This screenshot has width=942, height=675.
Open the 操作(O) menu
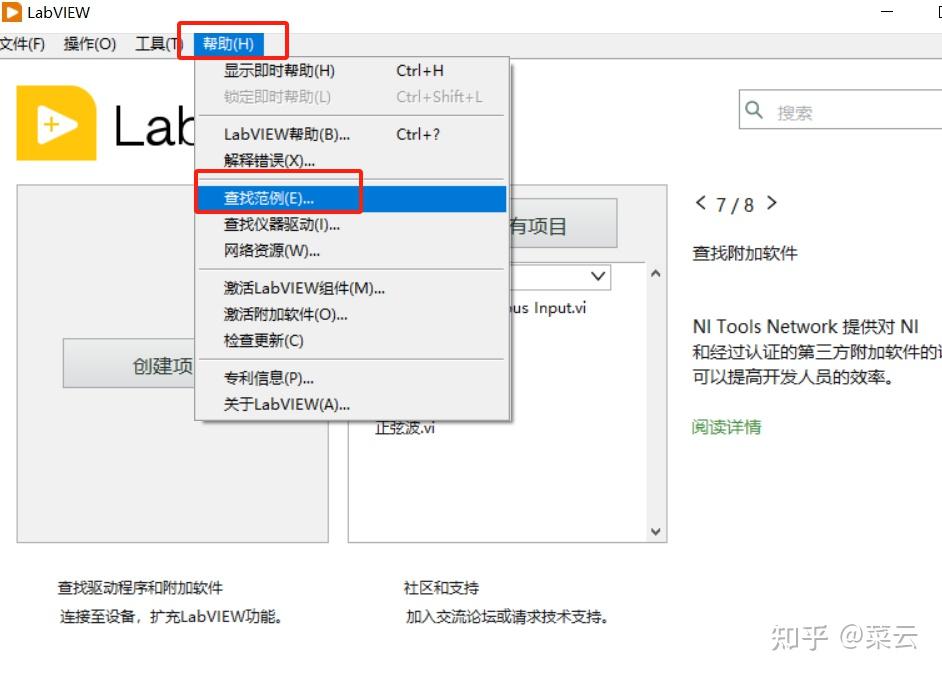(90, 44)
